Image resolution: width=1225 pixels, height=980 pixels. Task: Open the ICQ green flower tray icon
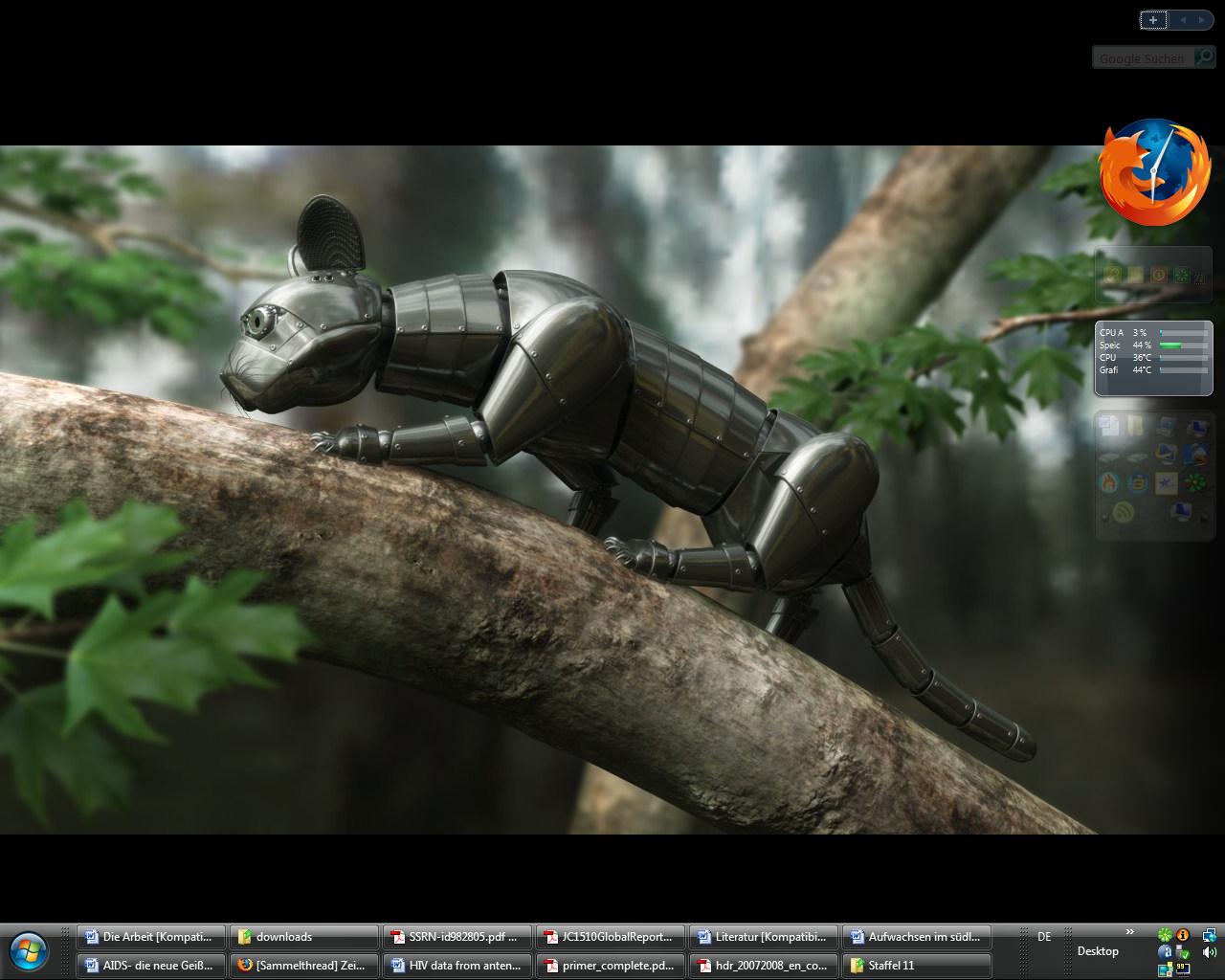[x=1165, y=935]
